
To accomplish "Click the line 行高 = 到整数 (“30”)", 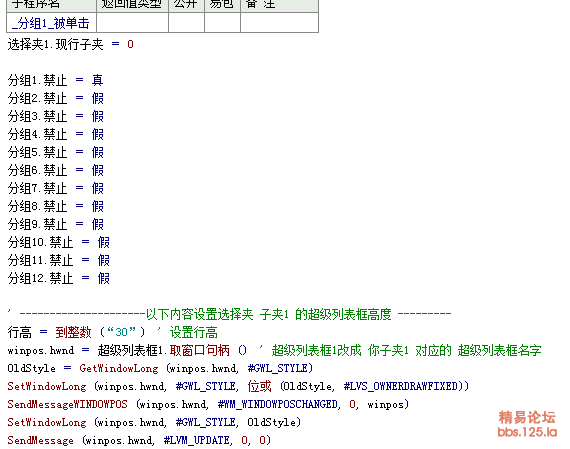I will pyautogui.click(x=76, y=332).
